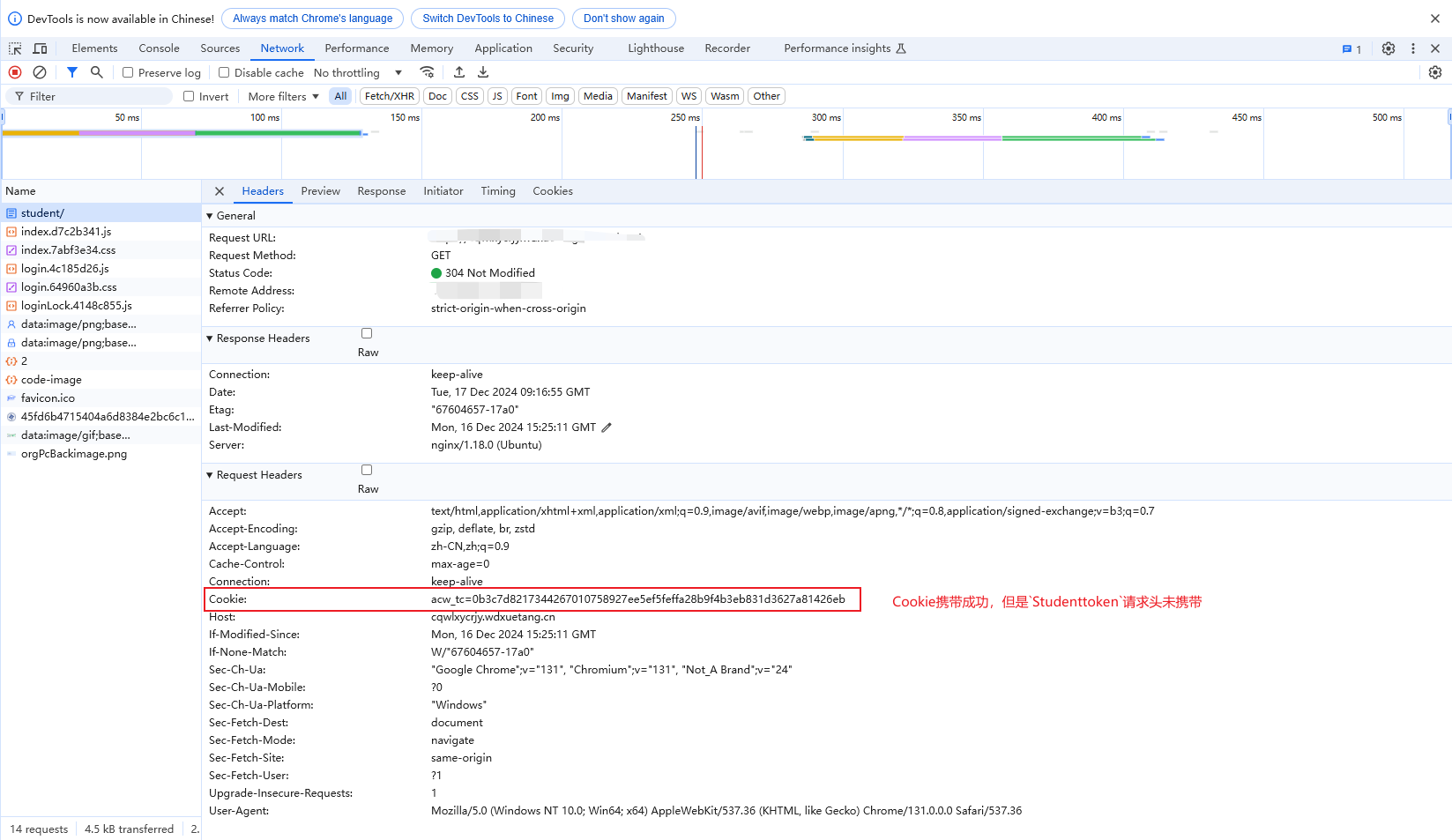The height and width of the screenshot is (840, 1452).
Task: Select the login.64960a3b.css request
Action: tap(101, 287)
